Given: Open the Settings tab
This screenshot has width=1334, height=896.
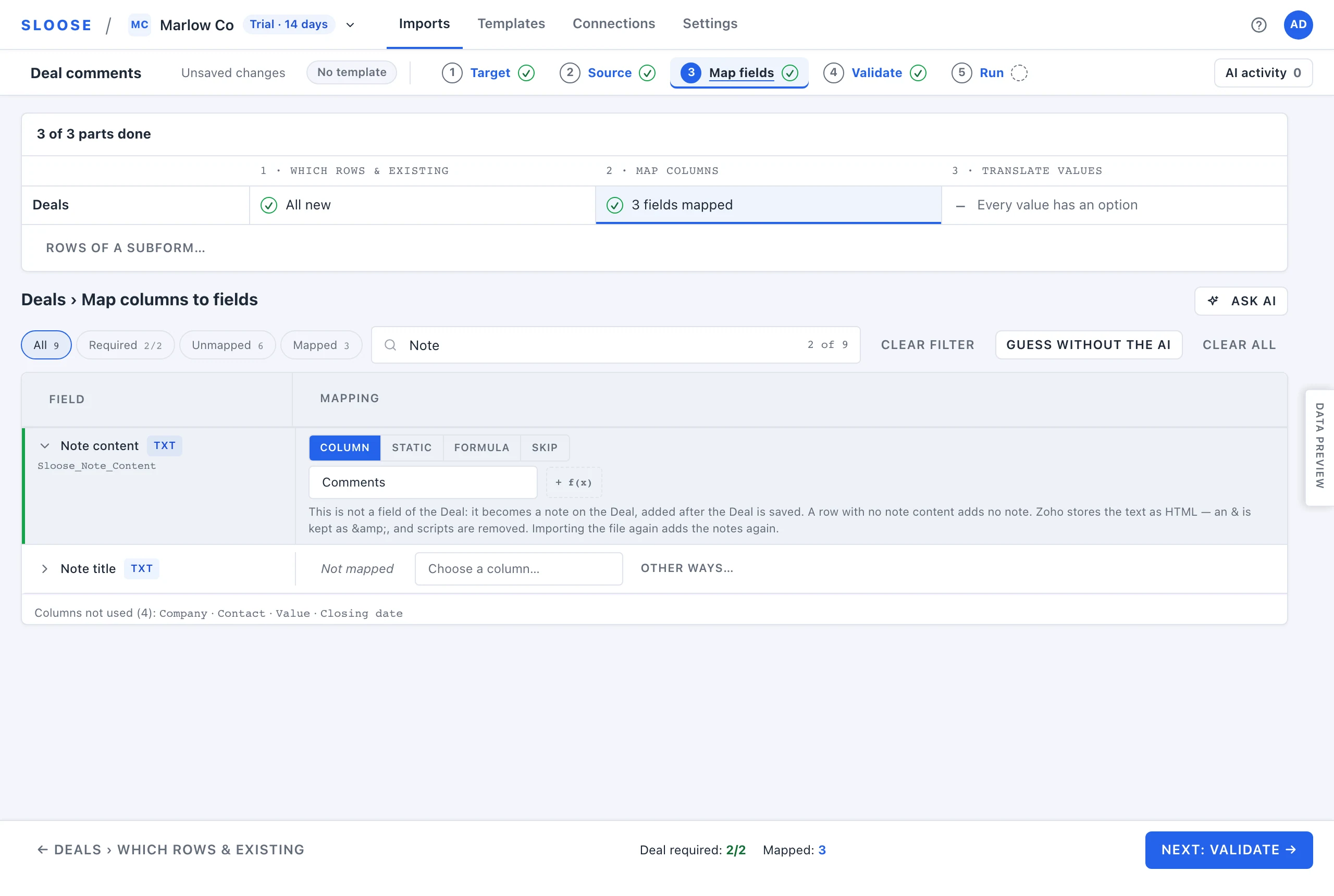Looking at the screenshot, I should pyautogui.click(x=710, y=24).
